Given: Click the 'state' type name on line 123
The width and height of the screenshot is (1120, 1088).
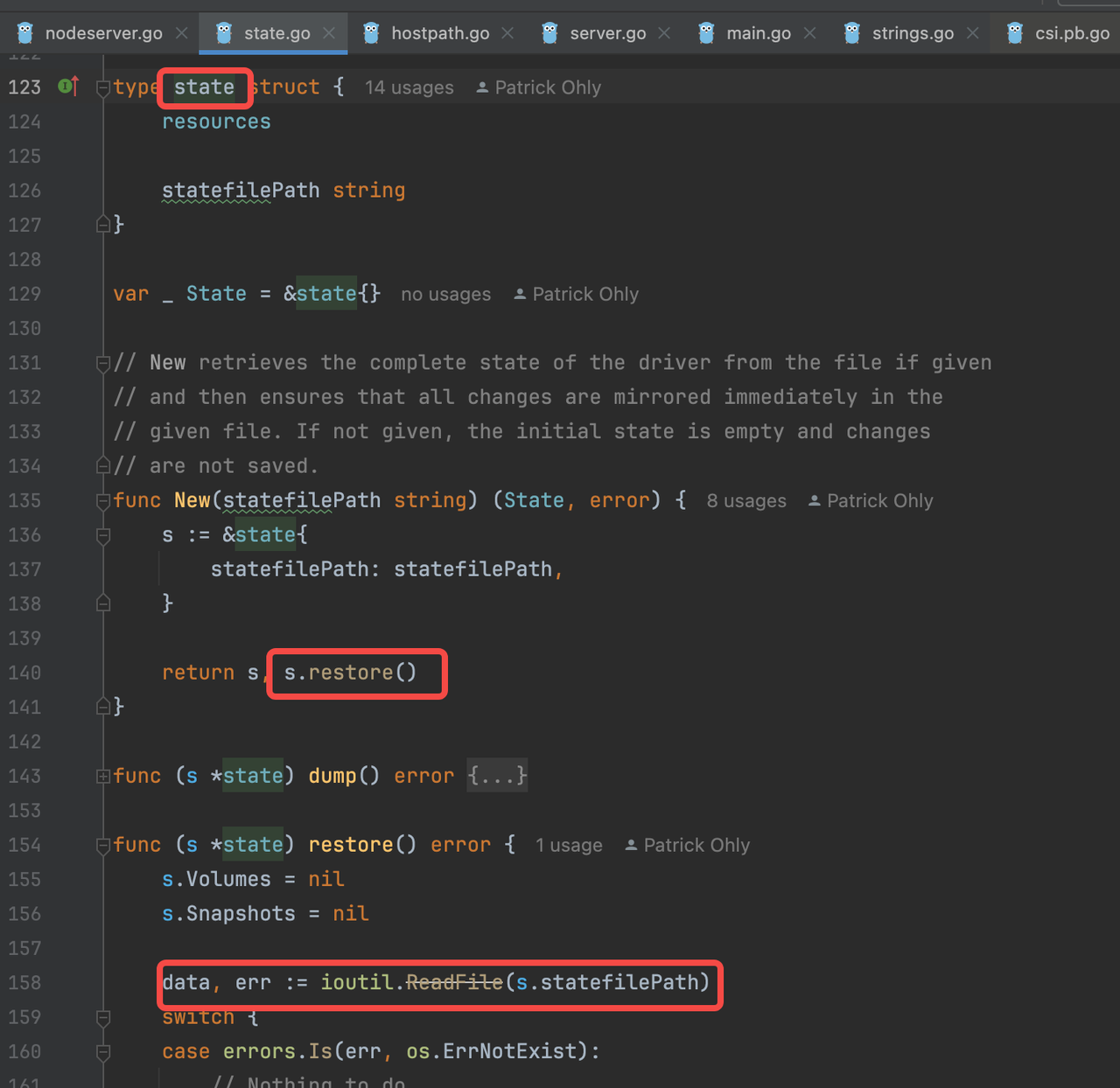Looking at the screenshot, I should point(204,87).
